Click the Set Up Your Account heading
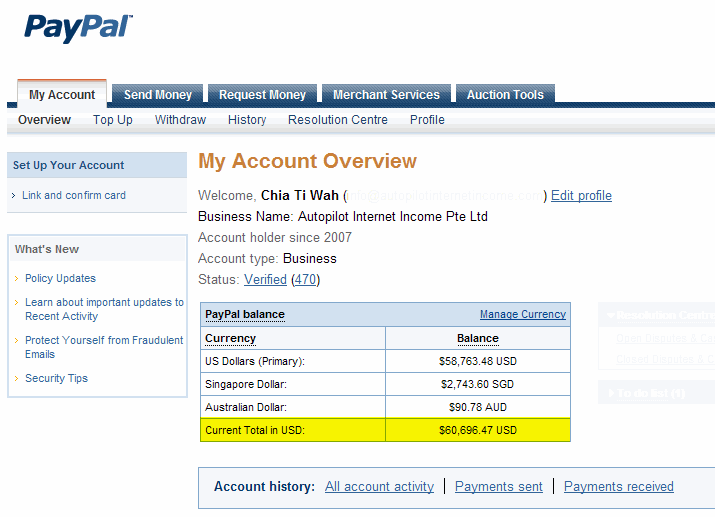Image resolution: width=715 pixels, height=517 pixels. coord(68,165)
